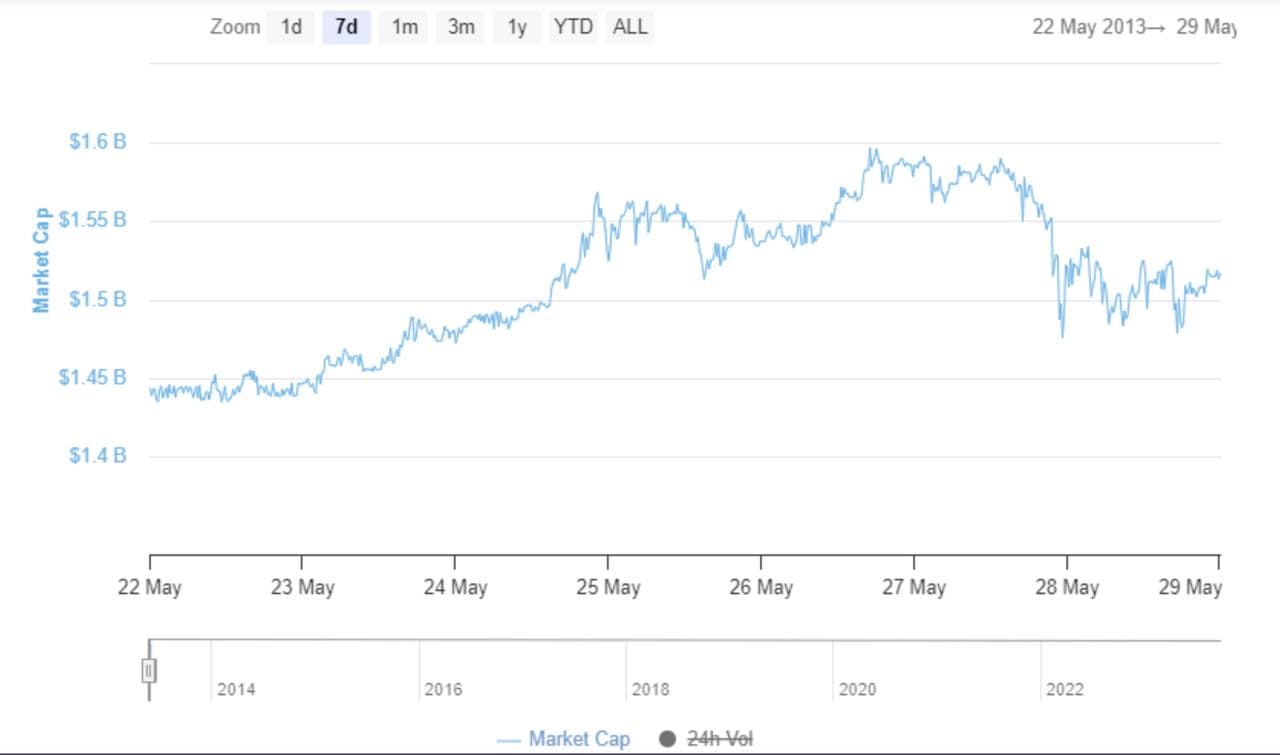Jump to 2014 in the navigator timeline
This screenshot has width=1280, height=755.
(x=236, y=689)
